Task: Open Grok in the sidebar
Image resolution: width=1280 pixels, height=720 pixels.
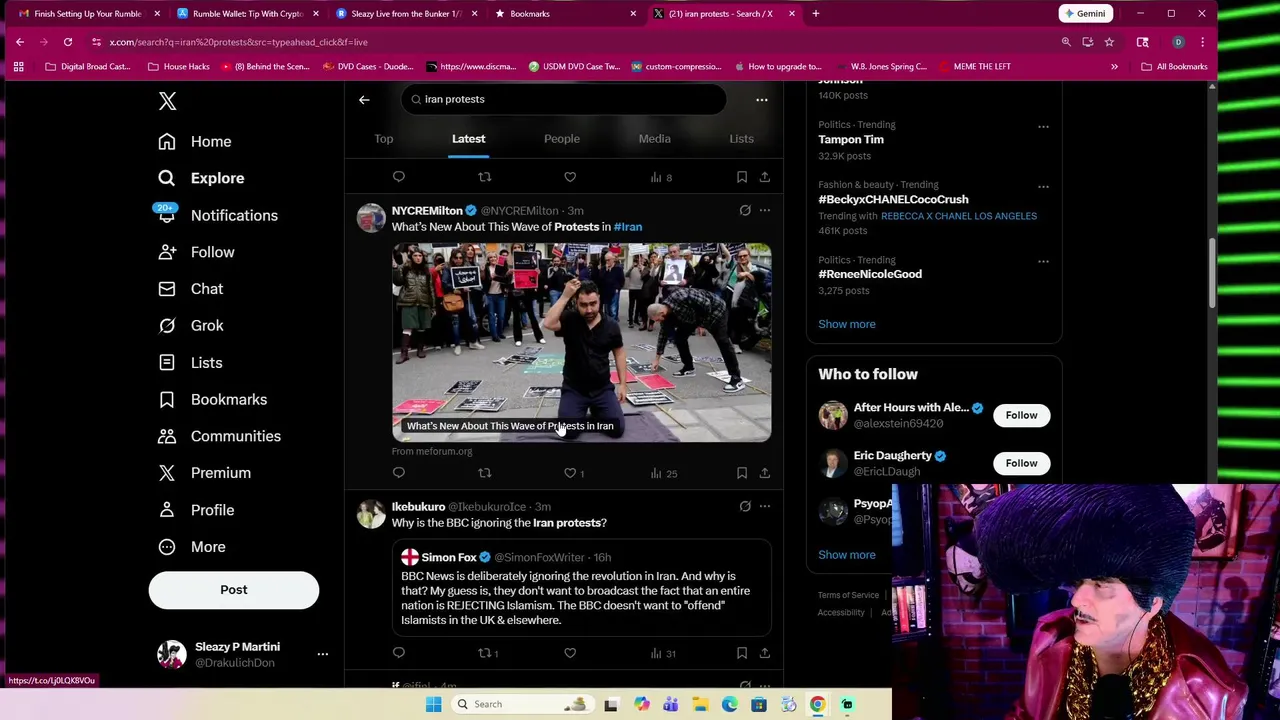Action: point(190,325)
